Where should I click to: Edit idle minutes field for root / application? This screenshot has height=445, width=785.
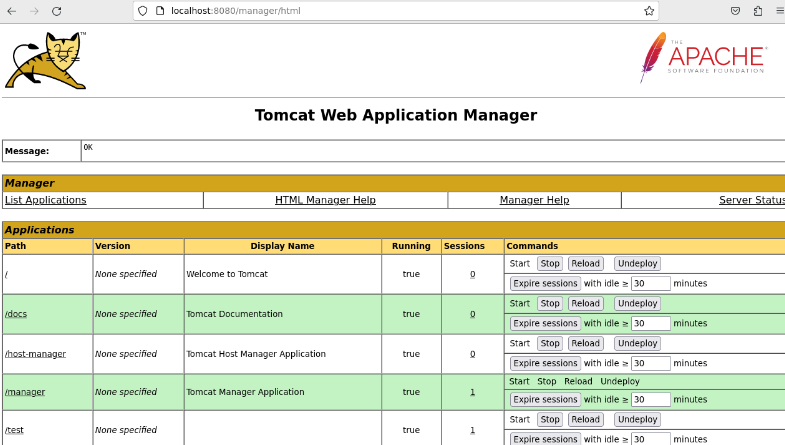[x=650, y=283]
